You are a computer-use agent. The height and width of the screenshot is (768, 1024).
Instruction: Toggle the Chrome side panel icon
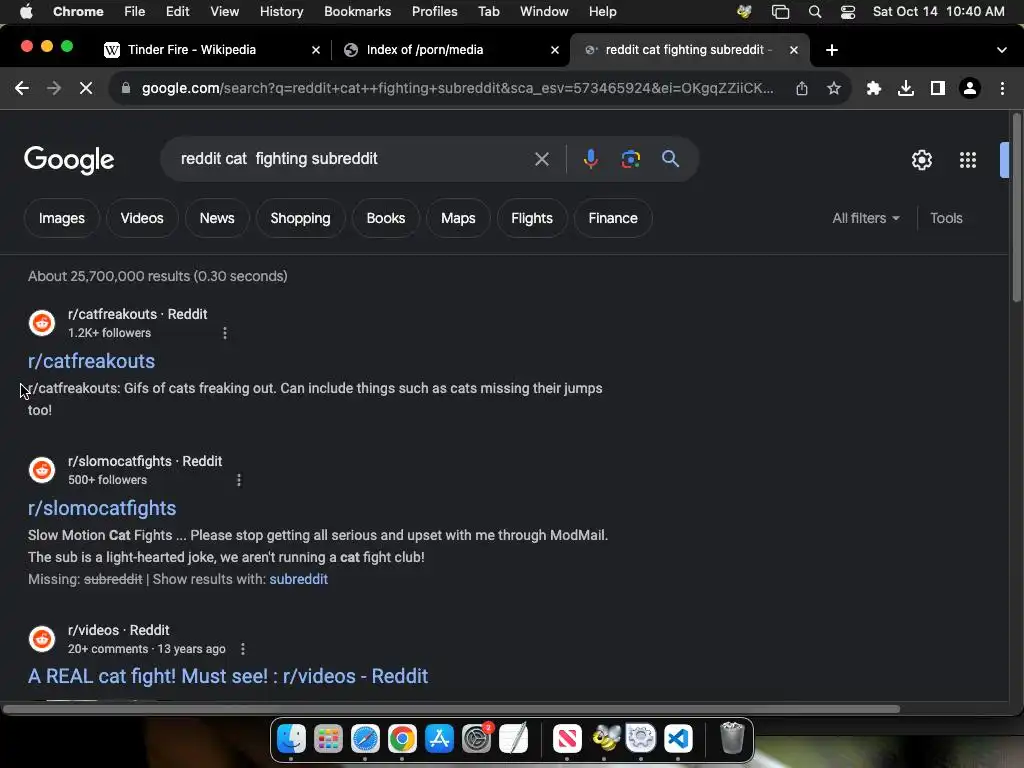[938, 88]
